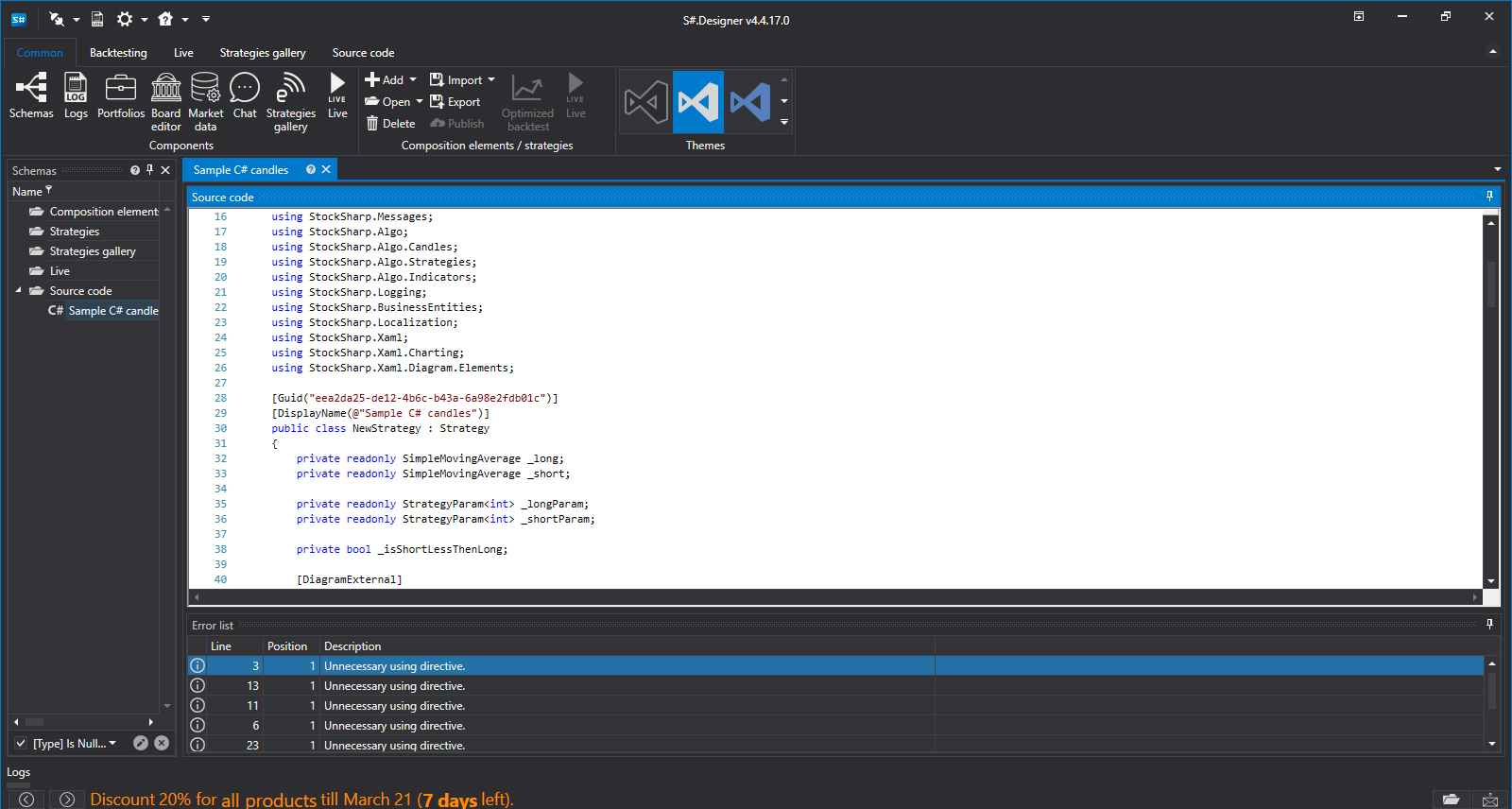The width and height of the screenshot is (1512, 809).
Task: Pin the Source code panel
Action: tap(1489, 197)
